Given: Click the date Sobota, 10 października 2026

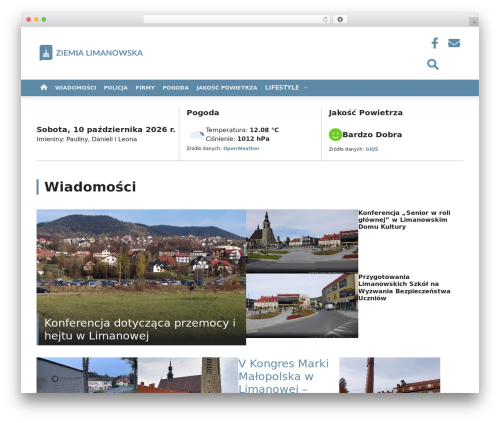Looking at the screenshot, I should [106, 129].
